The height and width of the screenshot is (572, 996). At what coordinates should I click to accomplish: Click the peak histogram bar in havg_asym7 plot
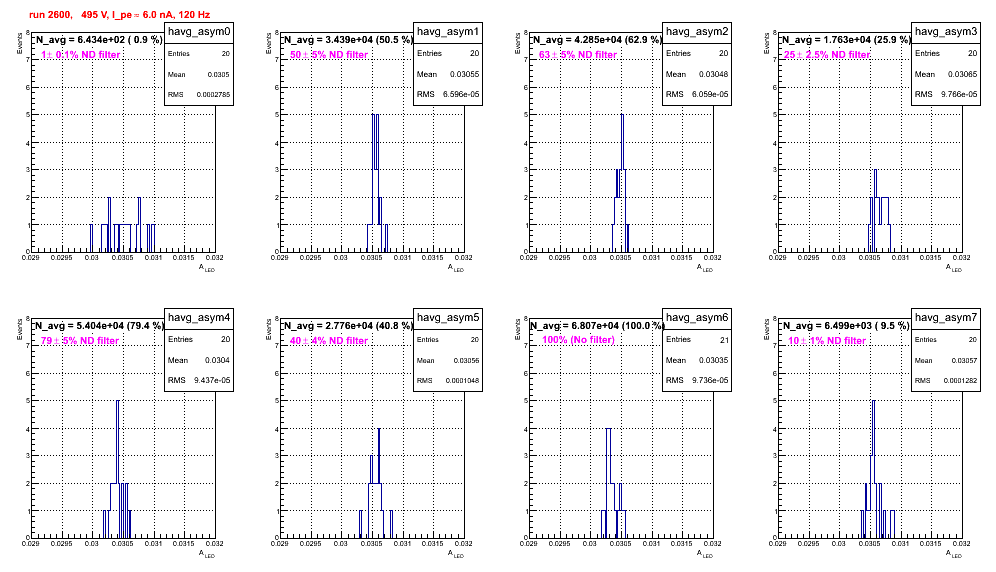pos(874,469)
